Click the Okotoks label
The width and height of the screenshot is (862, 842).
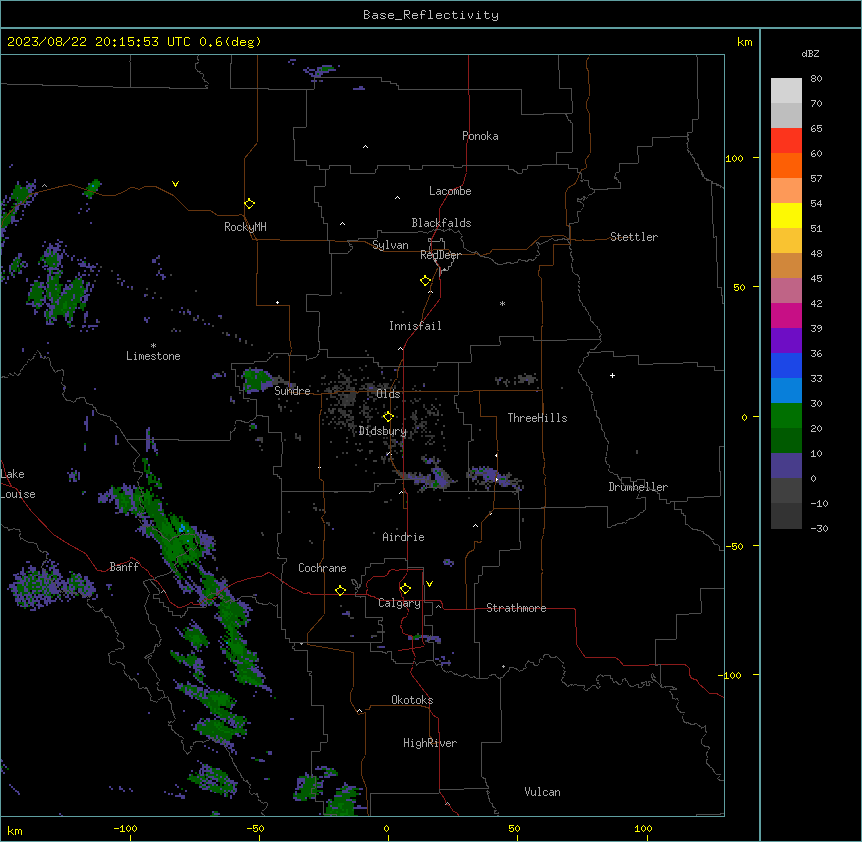coord(412,700)
